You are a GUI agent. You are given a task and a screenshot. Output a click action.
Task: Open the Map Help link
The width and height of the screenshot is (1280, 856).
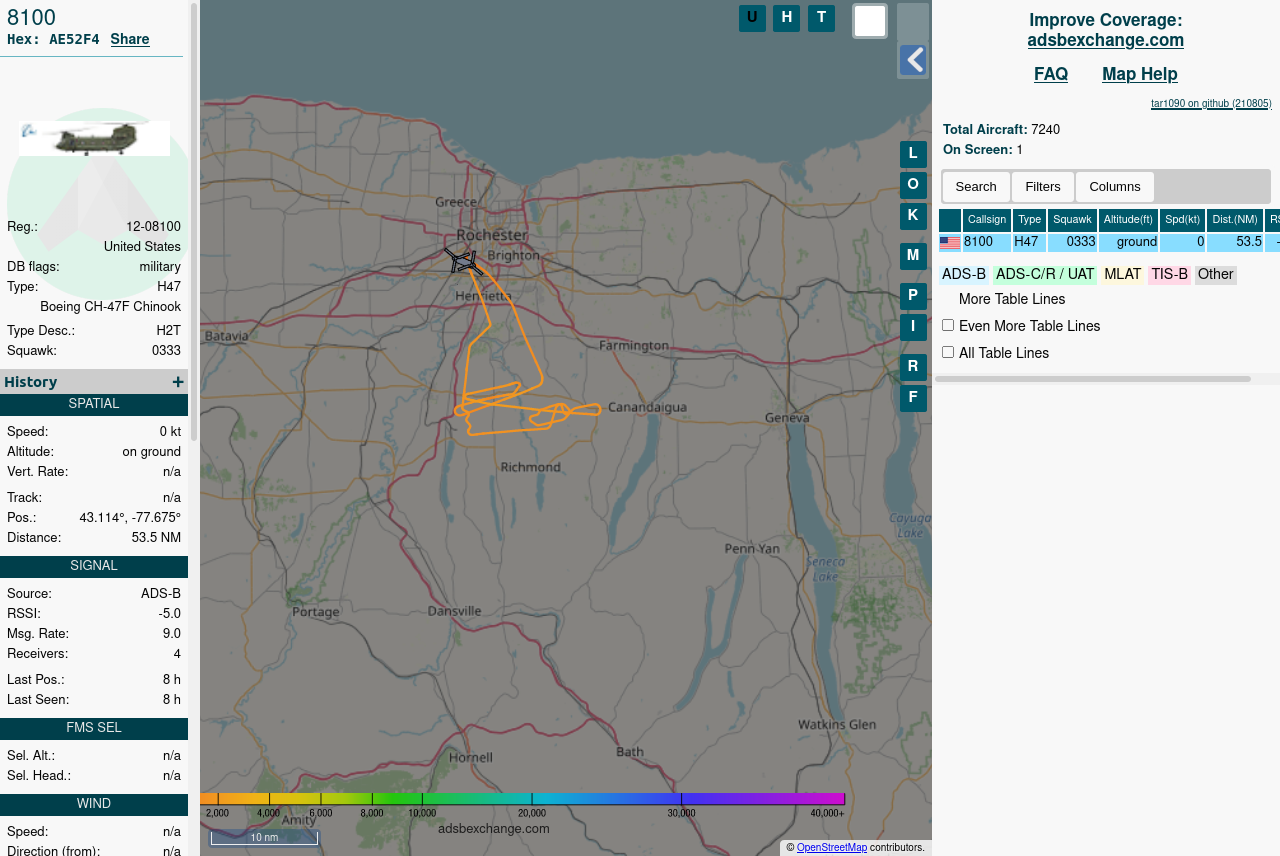(x=1140, y=75)
